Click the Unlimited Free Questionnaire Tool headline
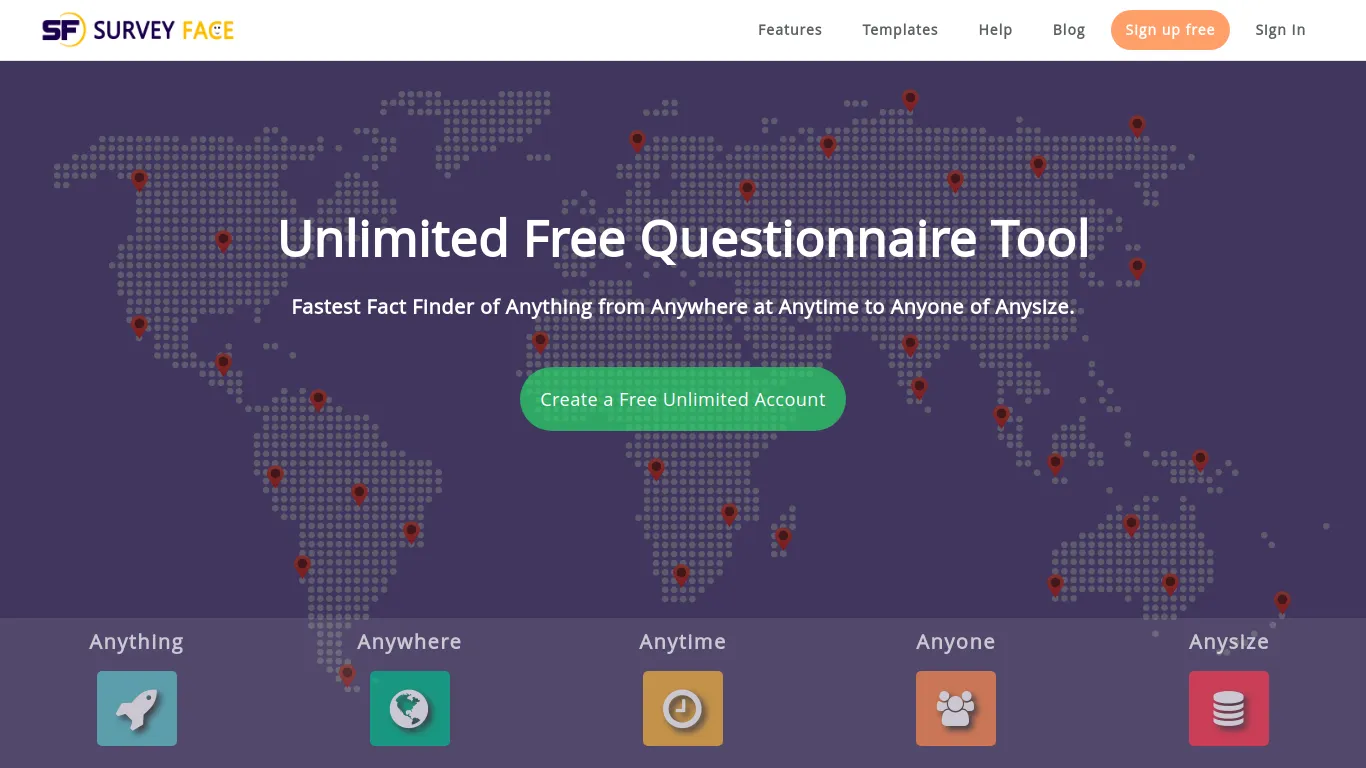Image resolution: width=1366 pixels, height=768 pixels. pyautogui.click(x=683, y=238)
